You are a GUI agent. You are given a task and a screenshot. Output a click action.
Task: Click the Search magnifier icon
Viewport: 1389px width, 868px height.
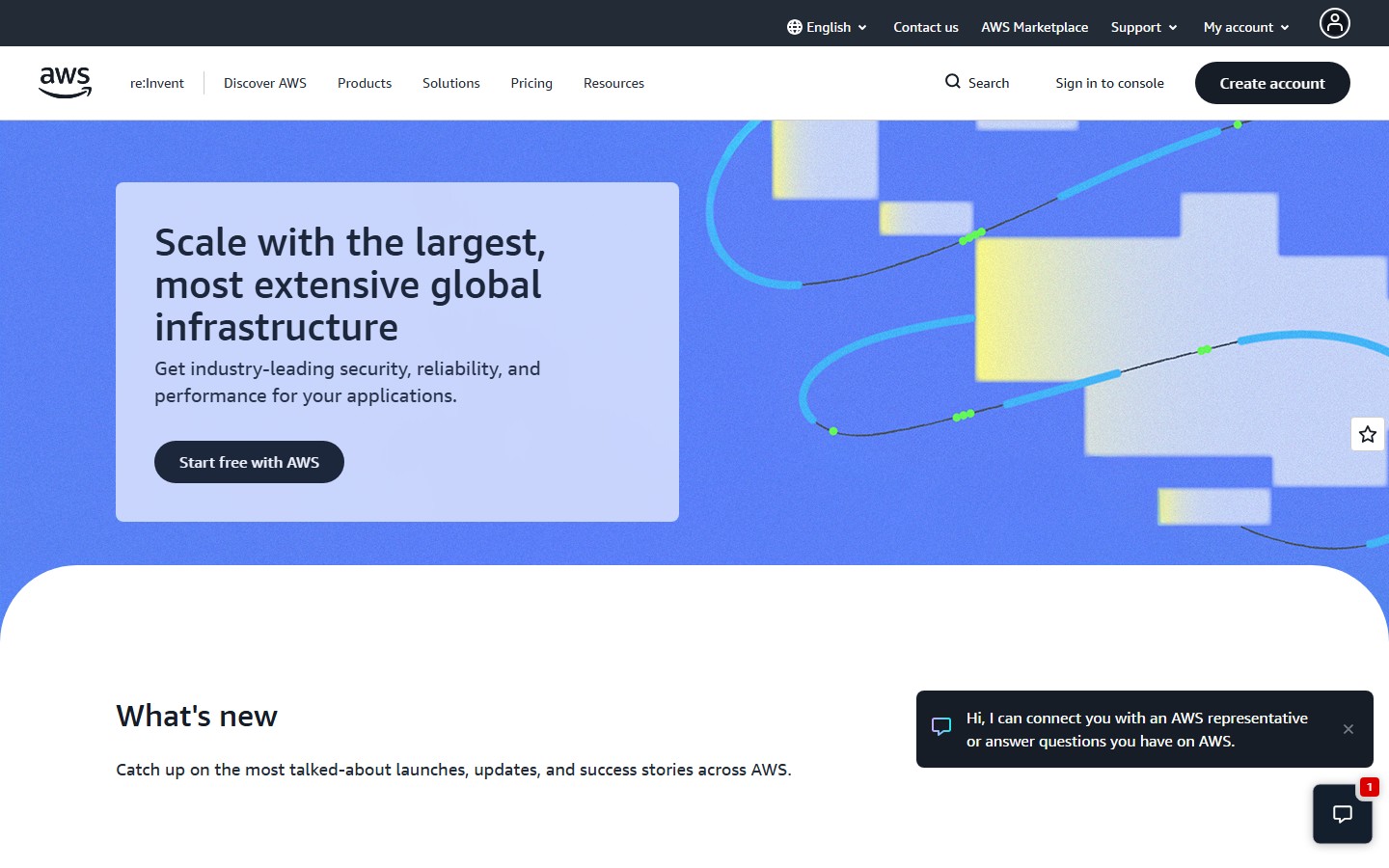coord(953,82)
